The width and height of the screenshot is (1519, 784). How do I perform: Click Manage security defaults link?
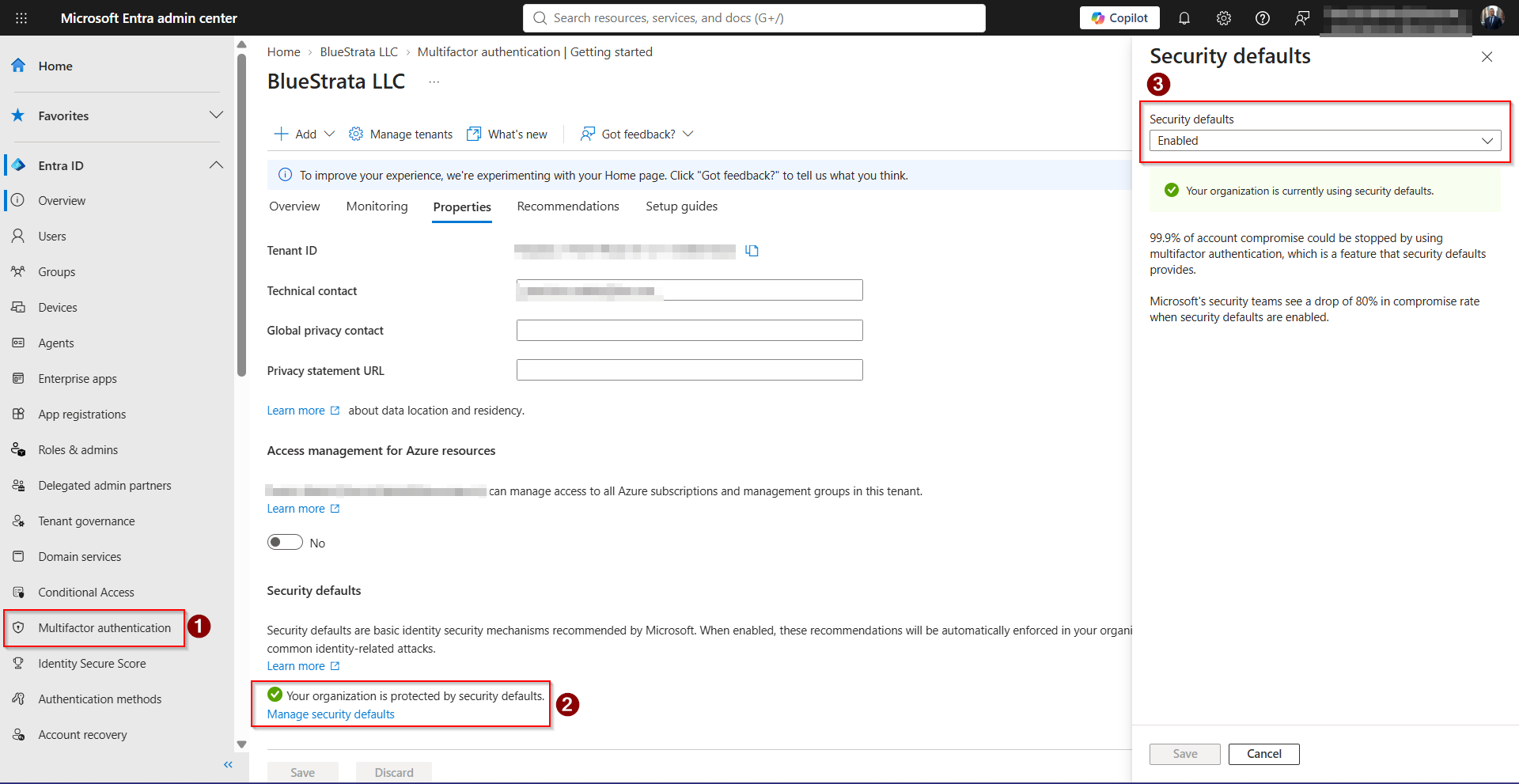(331, 714)
